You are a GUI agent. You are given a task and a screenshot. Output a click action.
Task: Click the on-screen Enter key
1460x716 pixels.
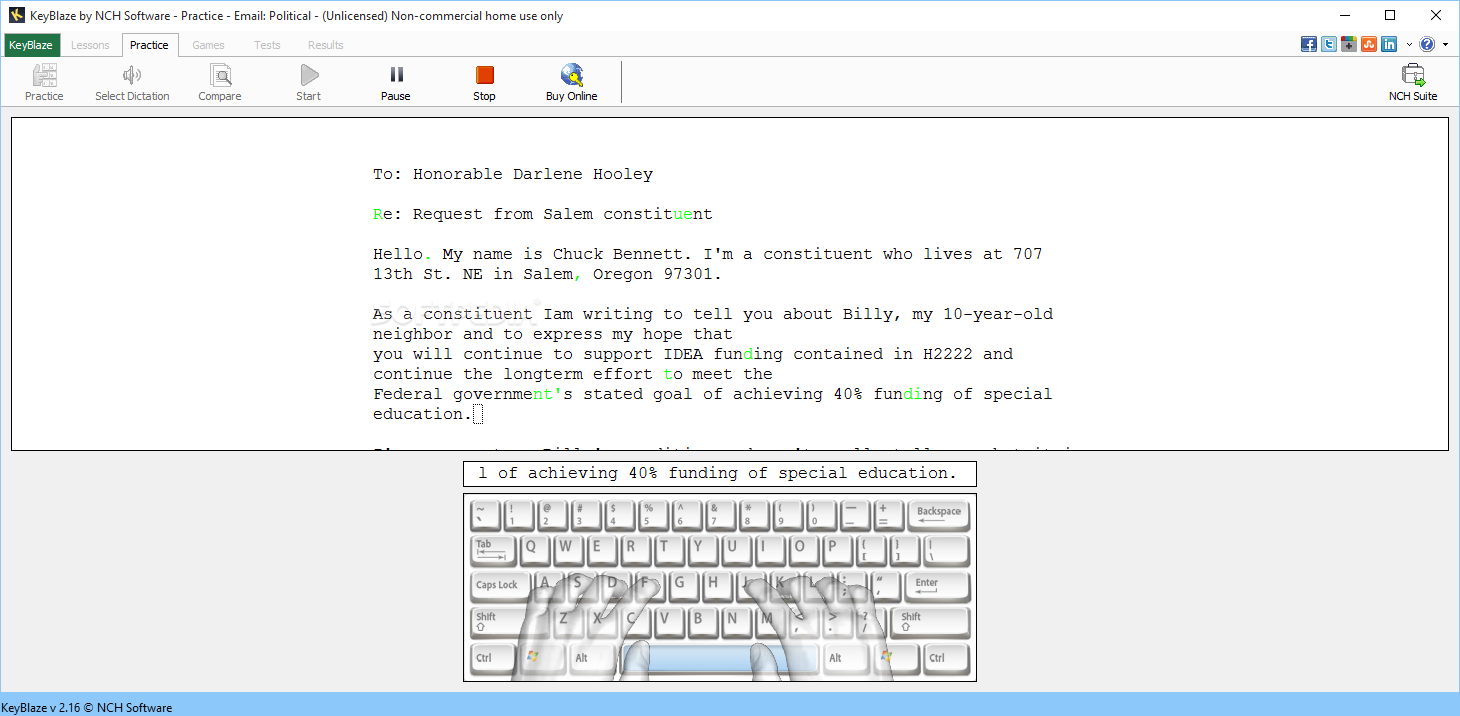pyautogui.click(x=937, y=587)
